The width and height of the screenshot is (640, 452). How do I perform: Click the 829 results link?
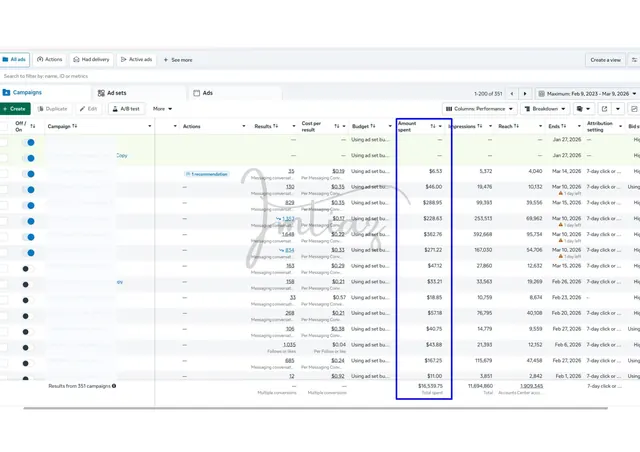pyautogui.click(x=290, y=203)
